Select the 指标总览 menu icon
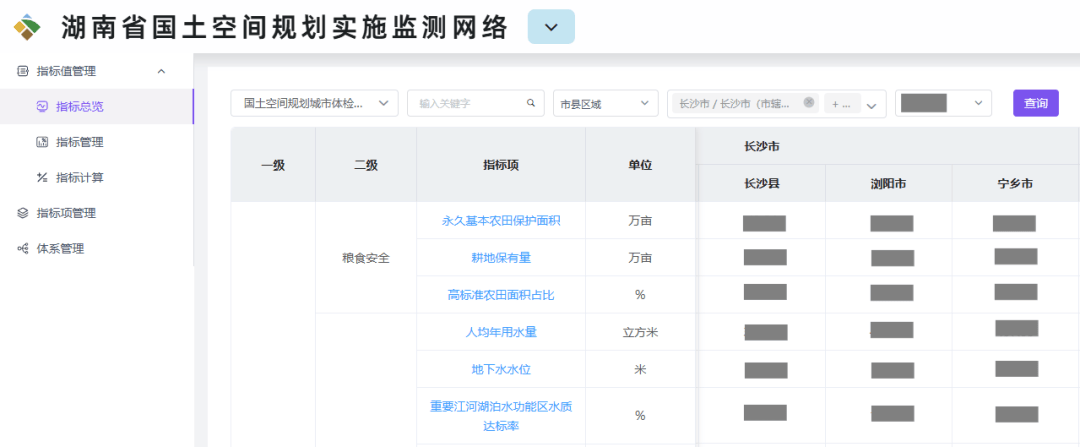The width and height of the screenshot is (1080, 447). point(42,107)
